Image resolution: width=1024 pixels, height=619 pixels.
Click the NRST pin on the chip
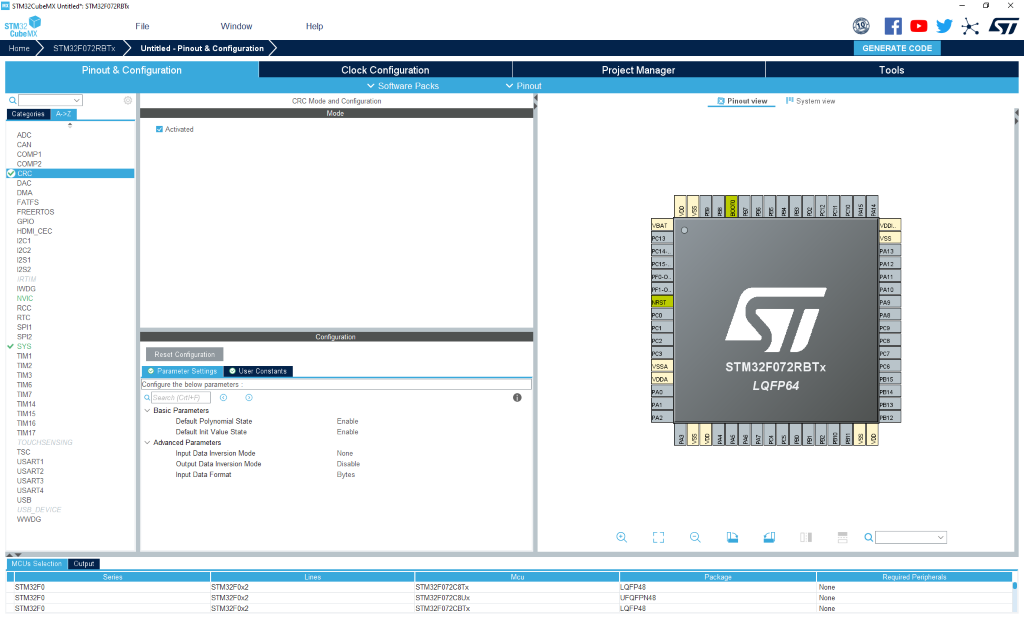click(x=662, y=302)
